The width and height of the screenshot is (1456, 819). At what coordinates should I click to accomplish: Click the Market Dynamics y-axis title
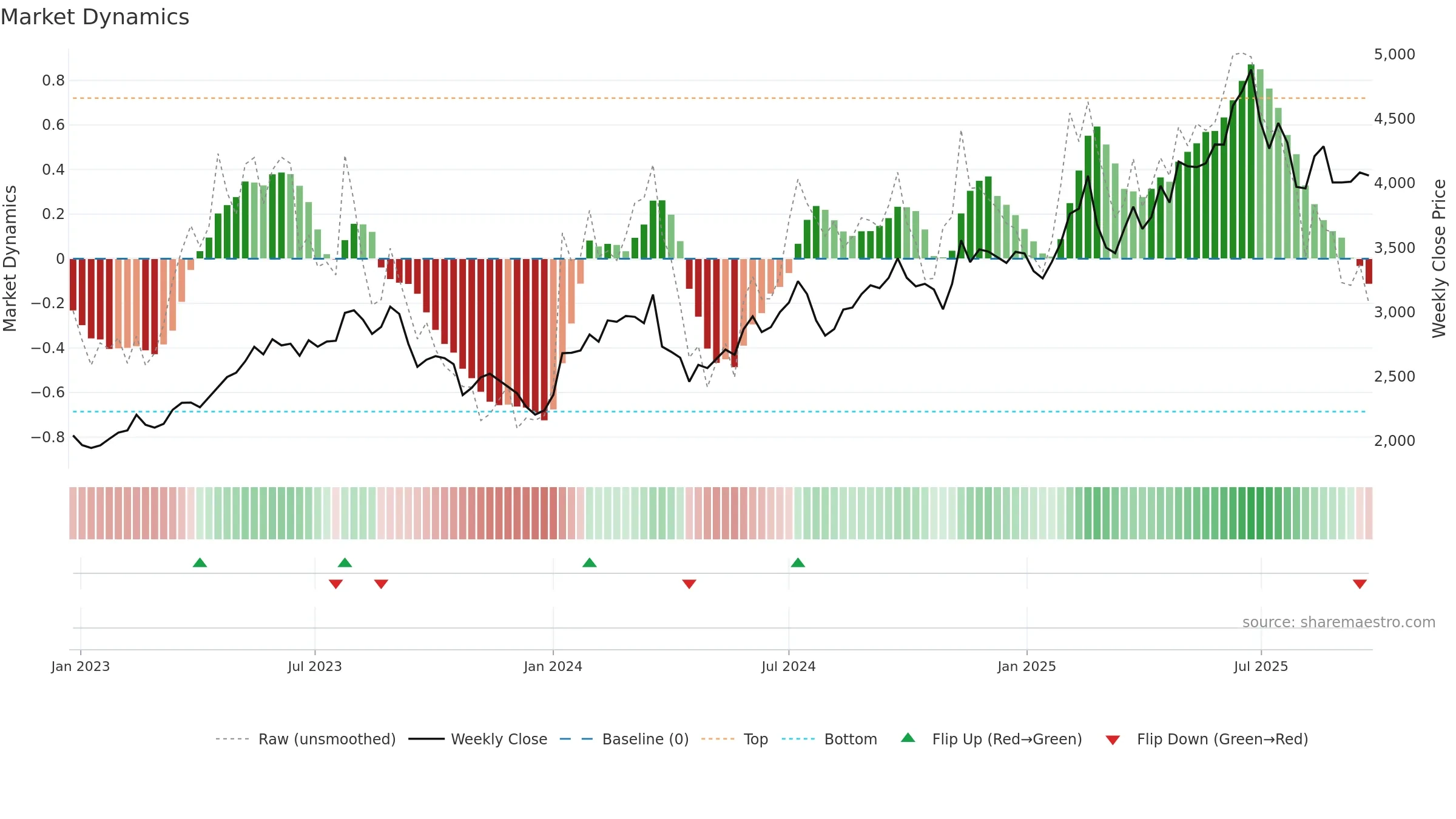click(10, 258)
